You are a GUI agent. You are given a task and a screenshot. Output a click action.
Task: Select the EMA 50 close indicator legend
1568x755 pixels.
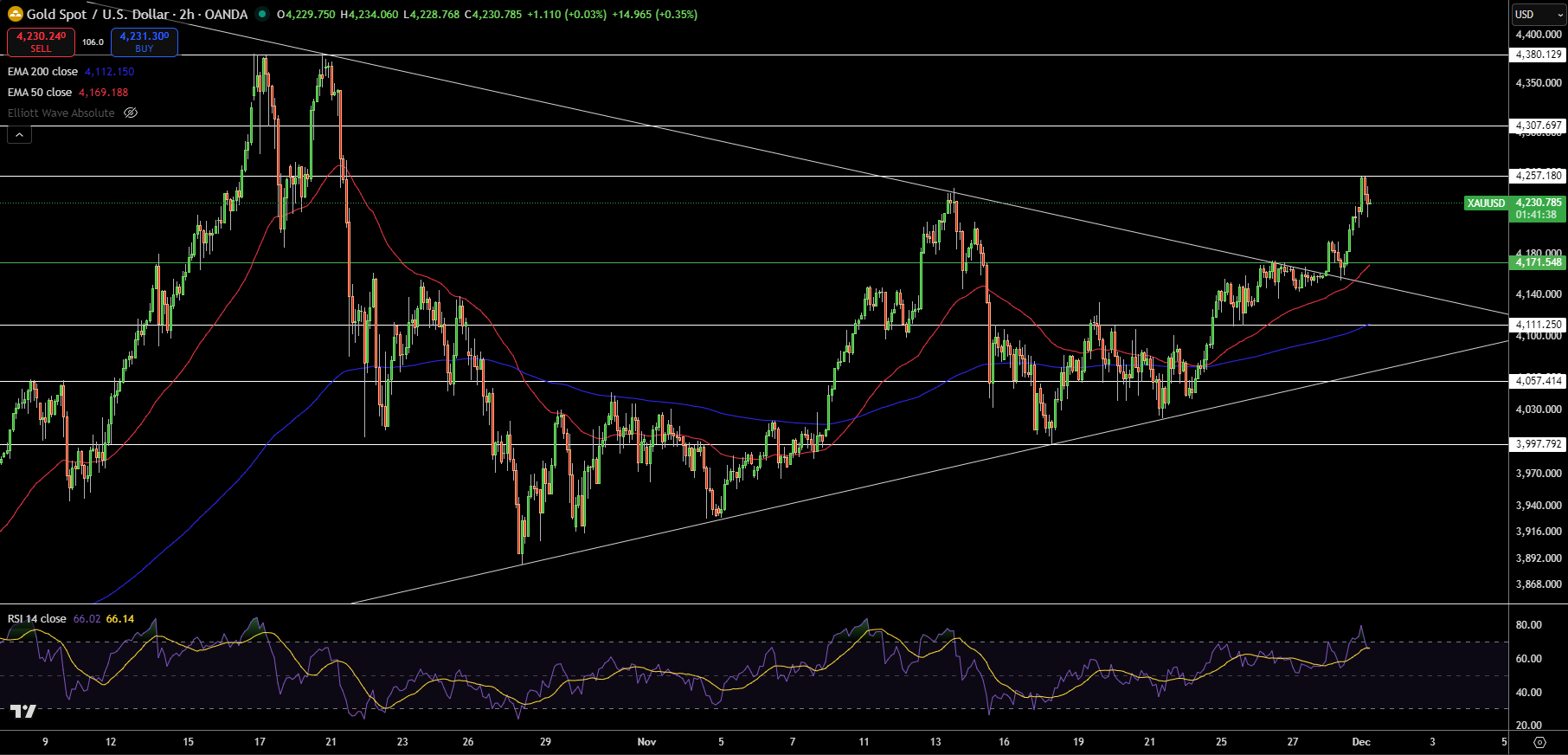[40, 93]
